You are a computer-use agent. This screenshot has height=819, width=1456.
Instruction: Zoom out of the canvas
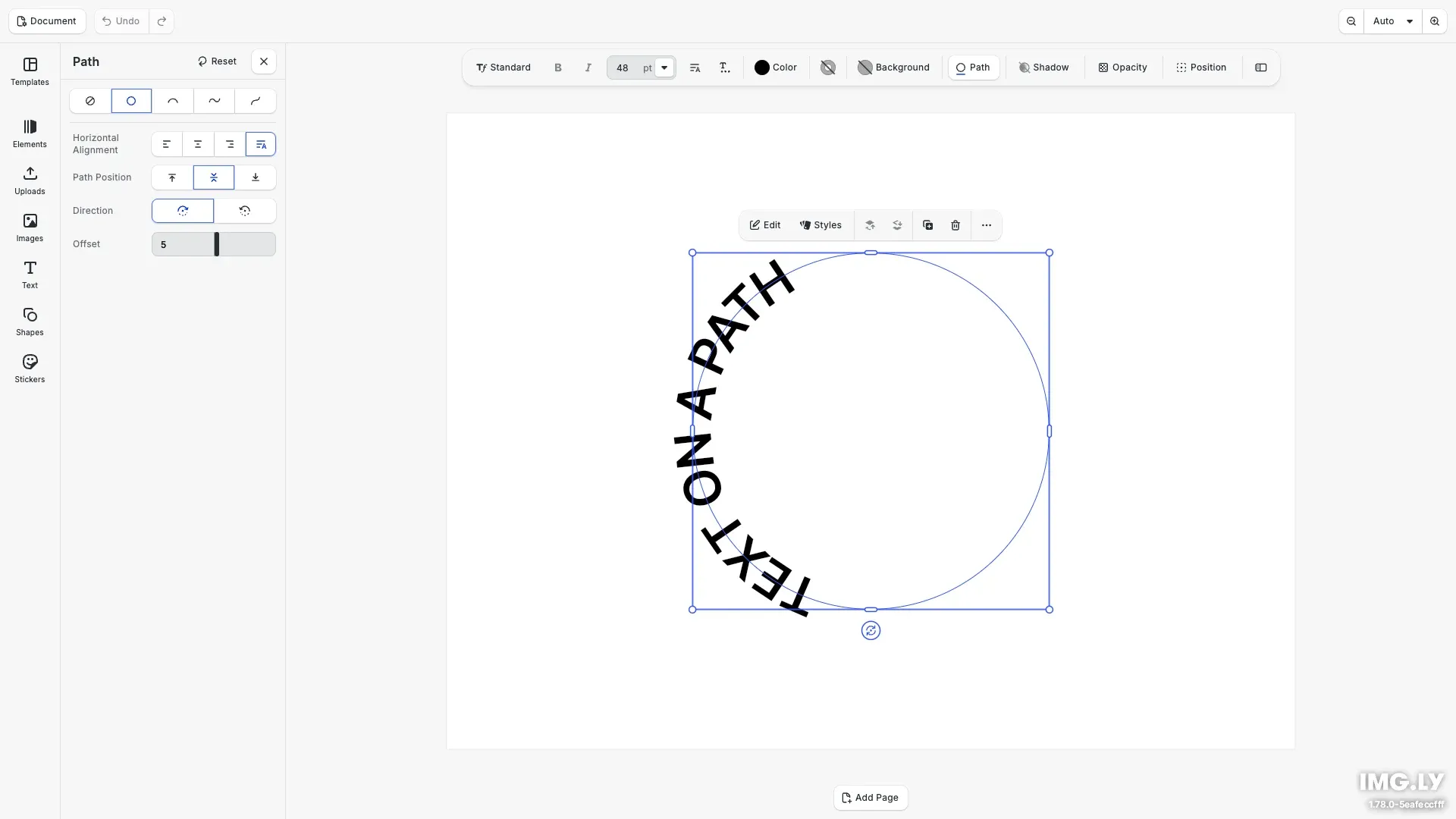click(1351, 21)
